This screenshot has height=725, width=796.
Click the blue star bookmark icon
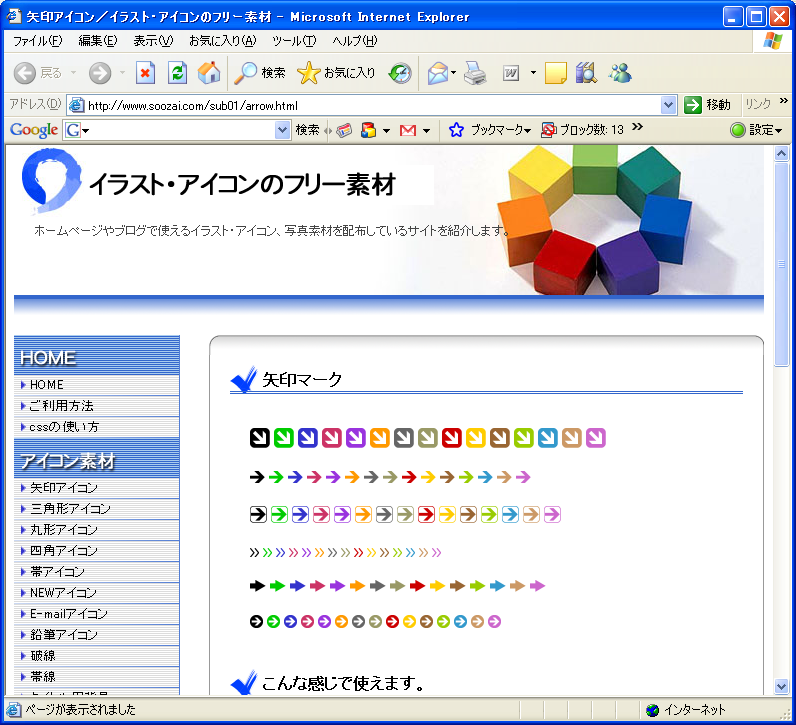[x=456, y=130]
